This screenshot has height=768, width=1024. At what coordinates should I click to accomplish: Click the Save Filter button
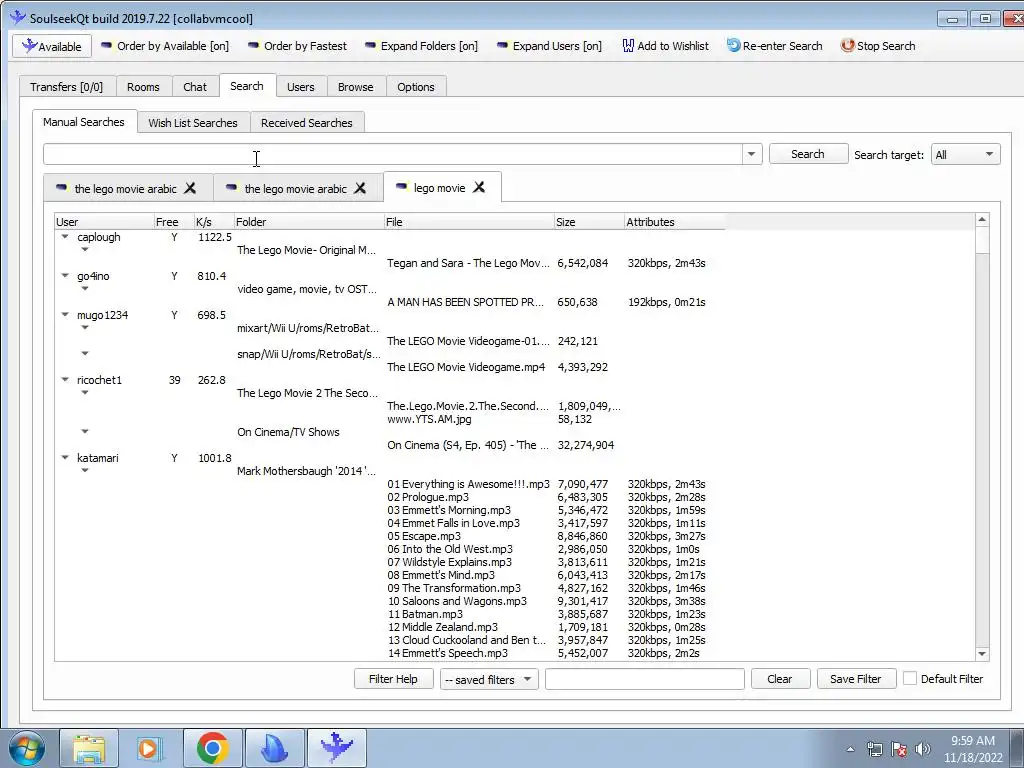coord(856,679)
